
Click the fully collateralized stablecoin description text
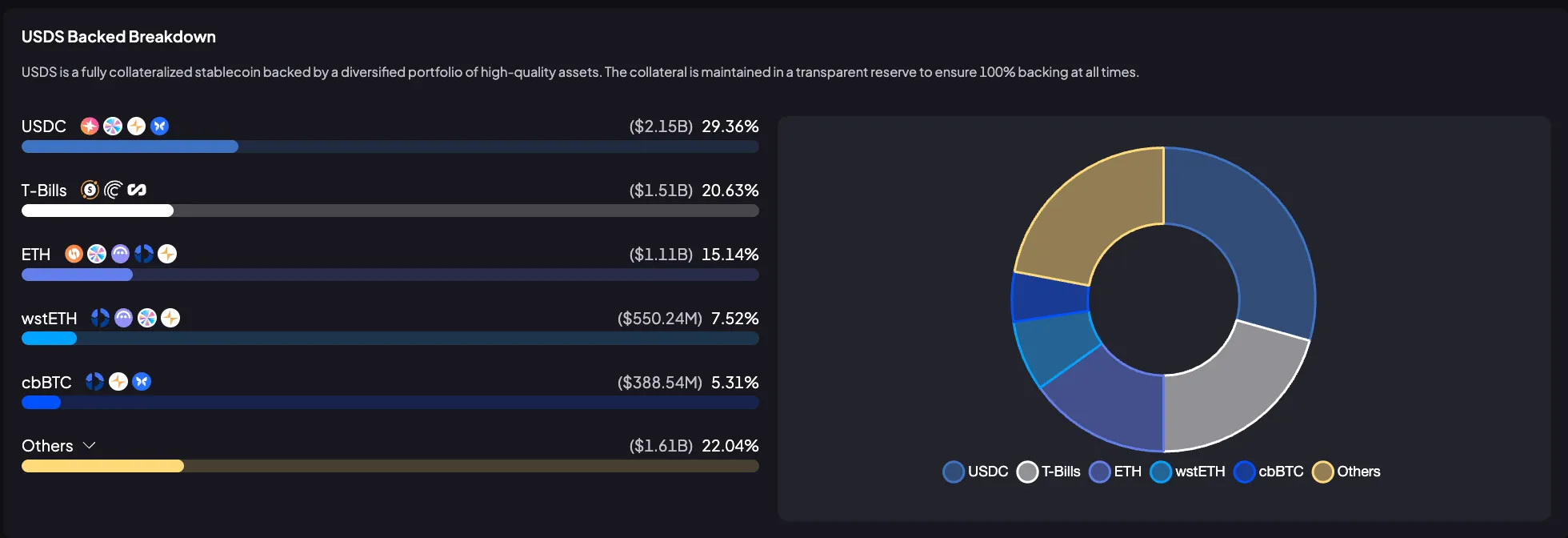tap(580, 72)
